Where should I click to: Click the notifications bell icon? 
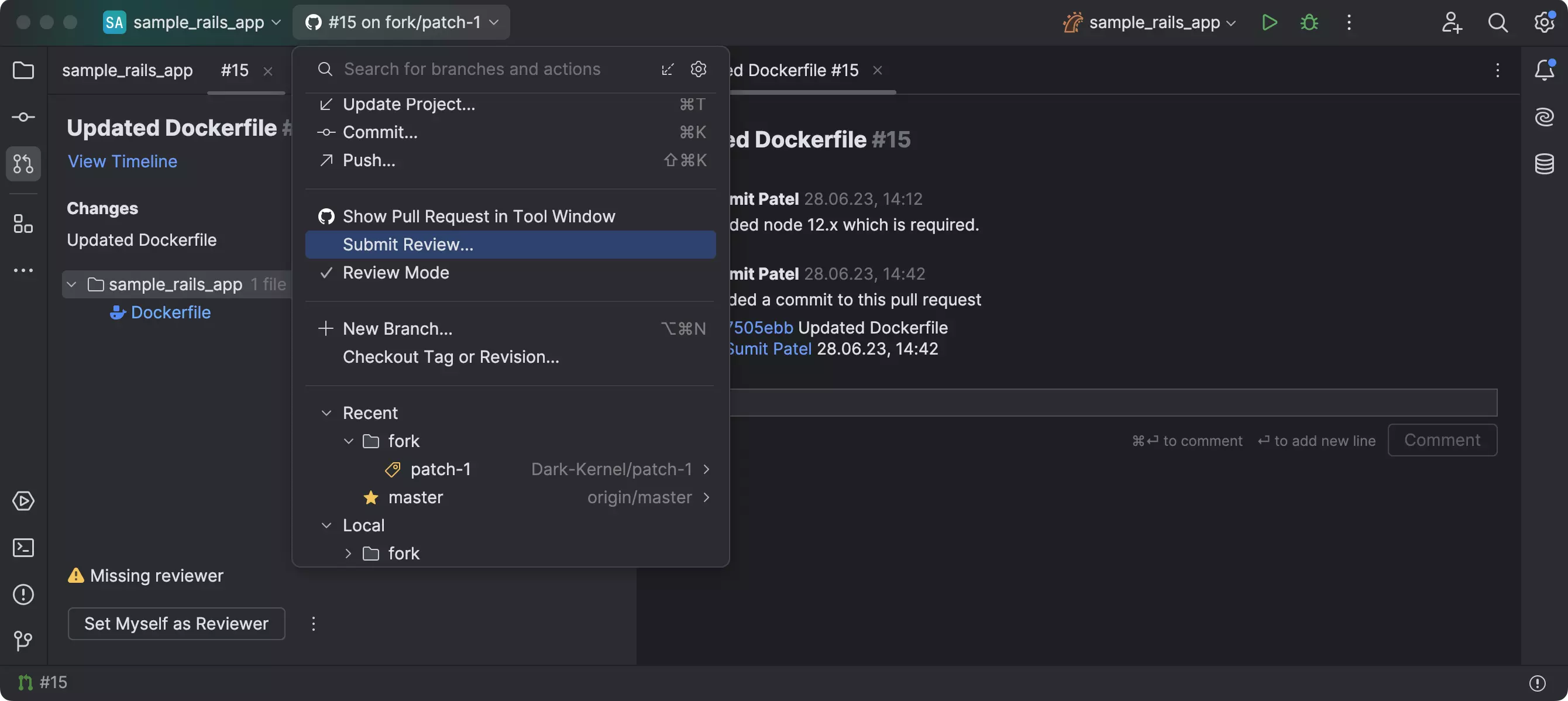(1544, 69)
